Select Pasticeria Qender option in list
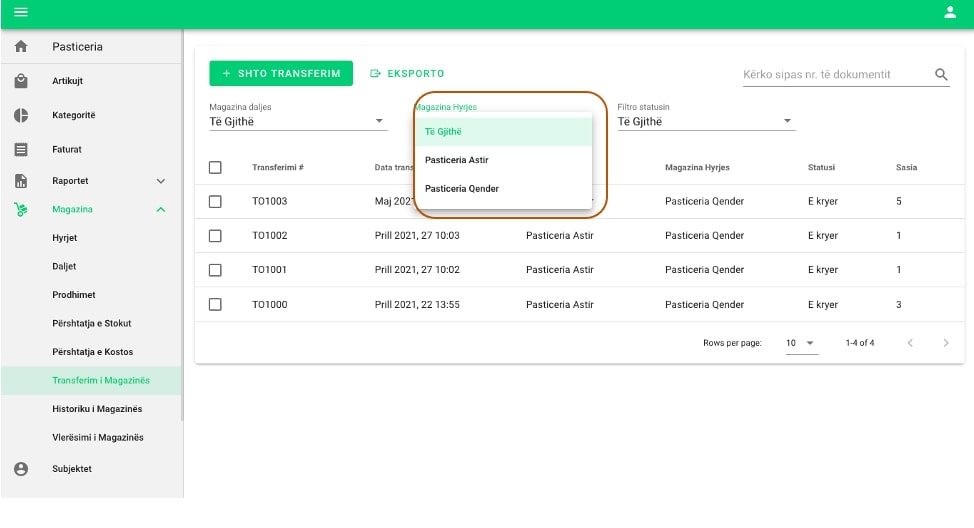Image resolution: width=974 pixels, height=528 pixels. click(x=462, y=188)
